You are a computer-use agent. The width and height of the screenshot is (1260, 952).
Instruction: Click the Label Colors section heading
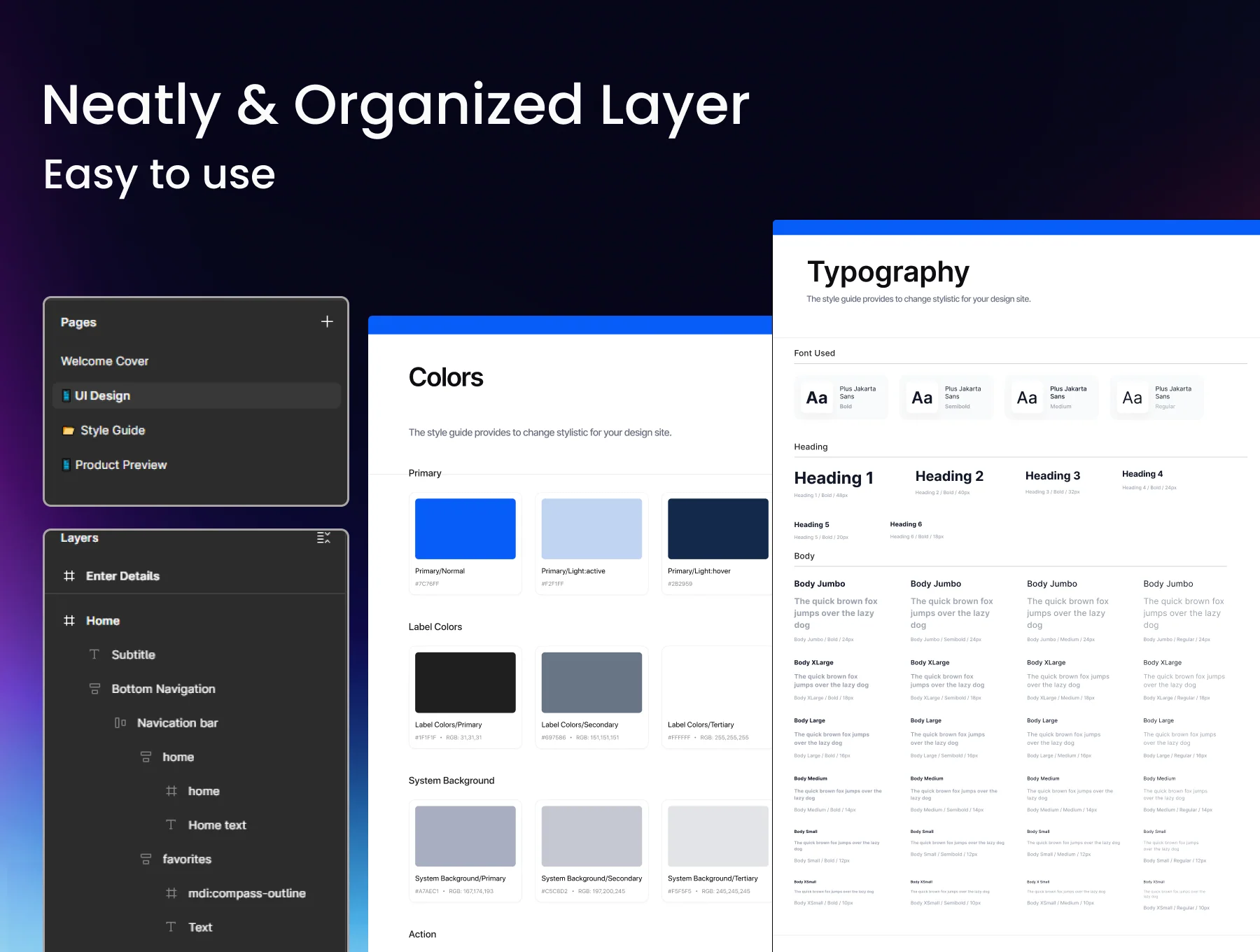435,627
